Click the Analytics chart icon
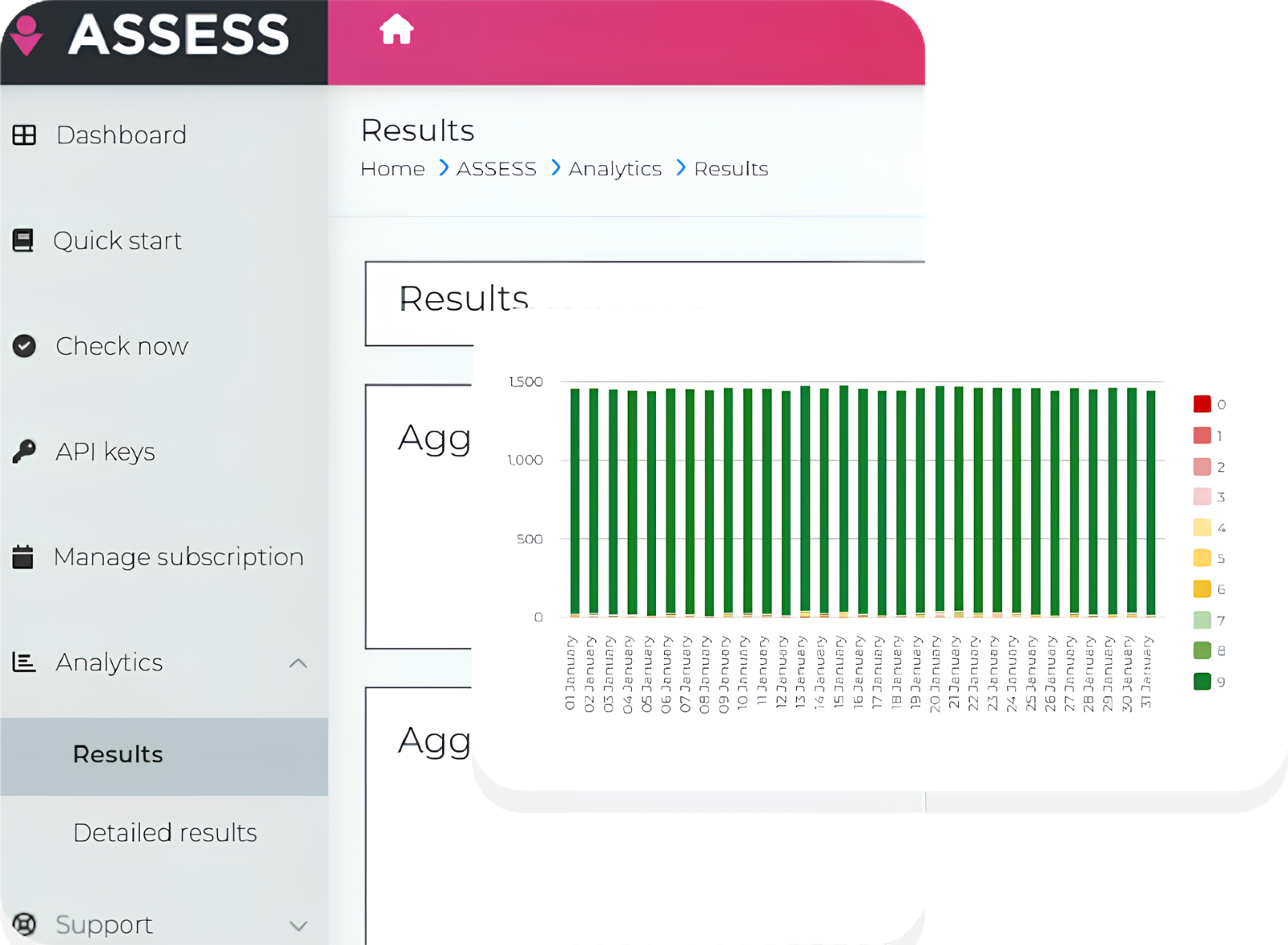1288x945 pixels. (24, 662)
